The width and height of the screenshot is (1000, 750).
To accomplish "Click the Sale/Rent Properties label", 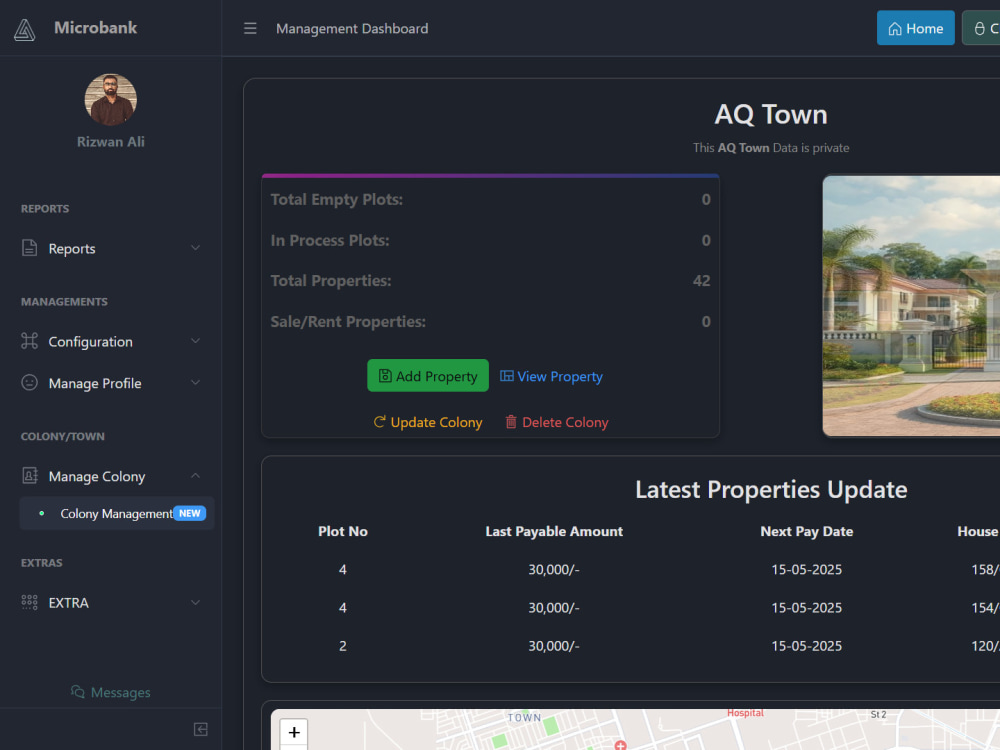I will (x=348, y=321).
